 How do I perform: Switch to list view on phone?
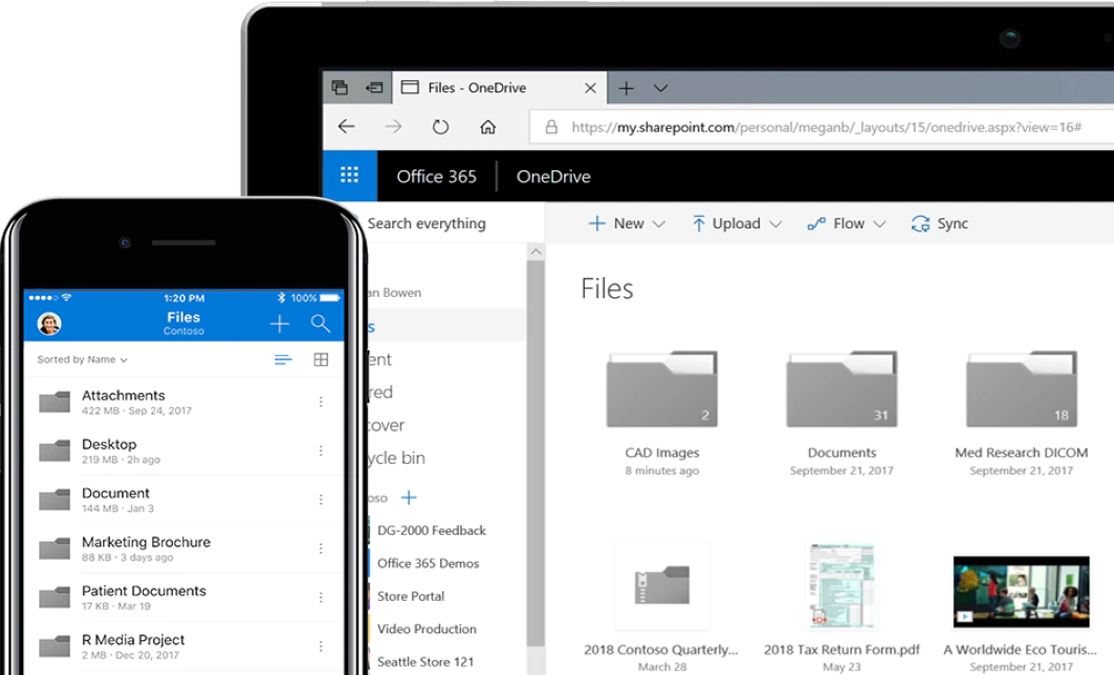click(x=283, y=360)
